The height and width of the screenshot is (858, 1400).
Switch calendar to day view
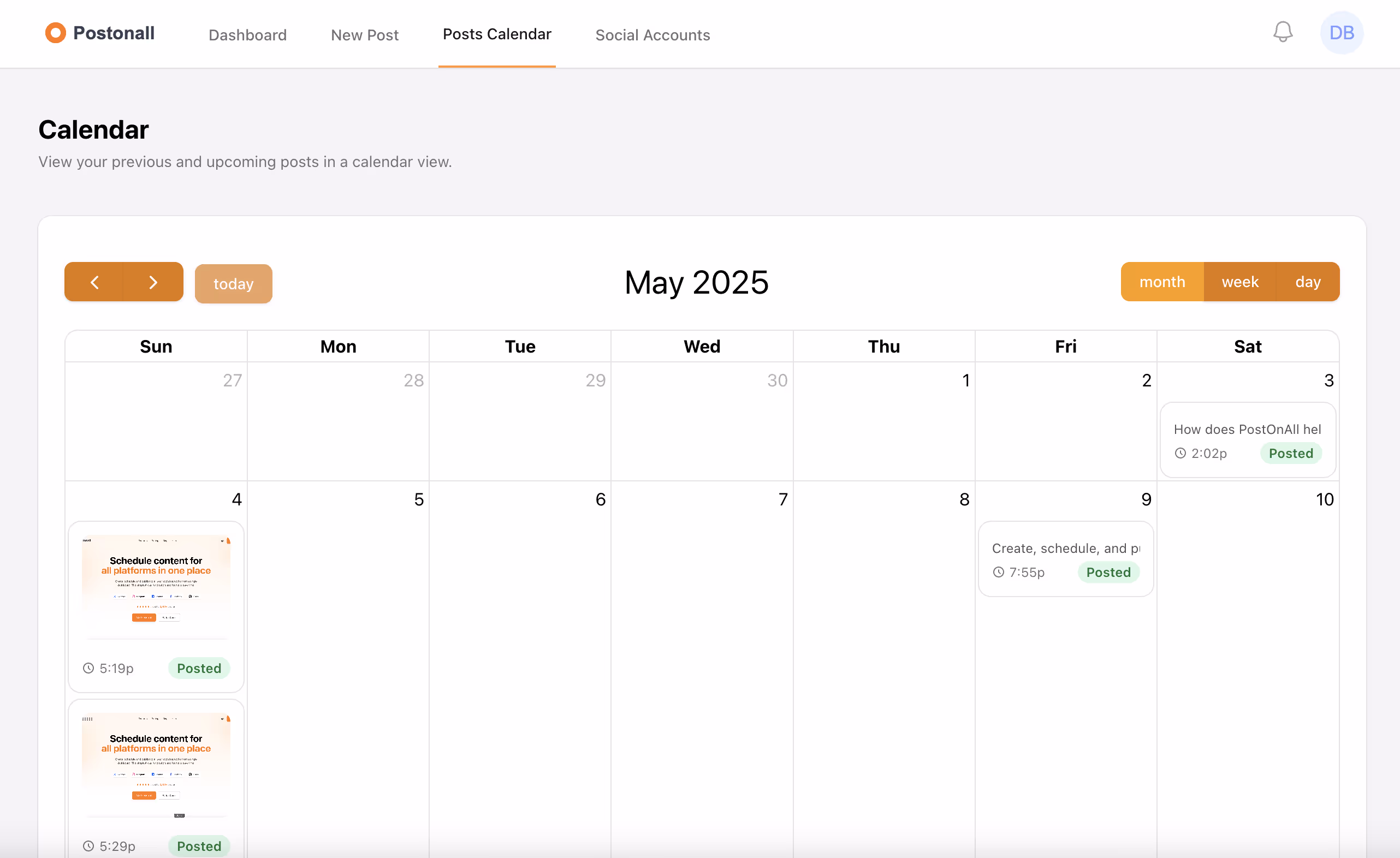1307,282
